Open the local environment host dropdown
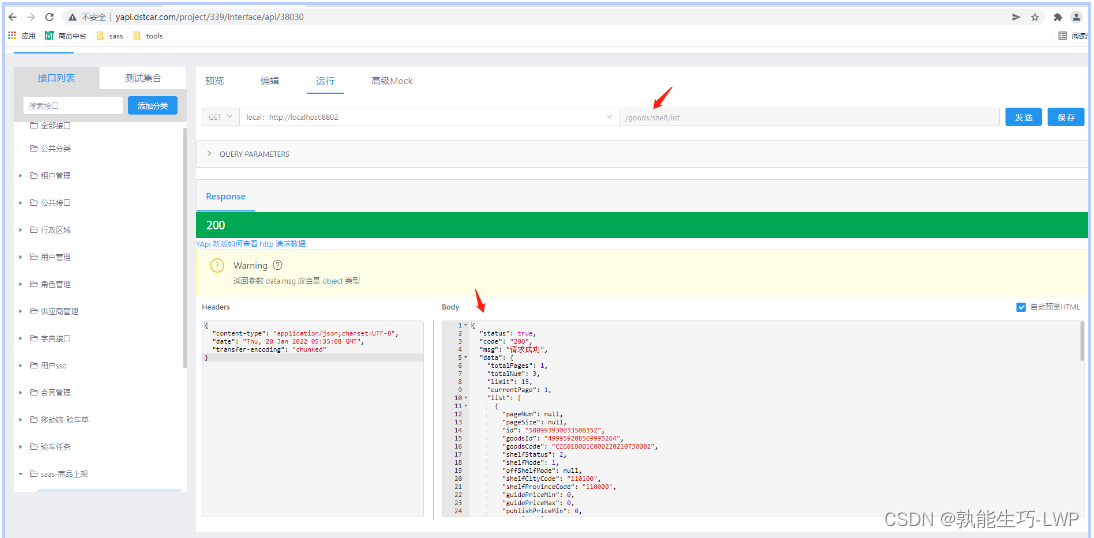This screenshot has width=1094, height=538. coord(429,117)
